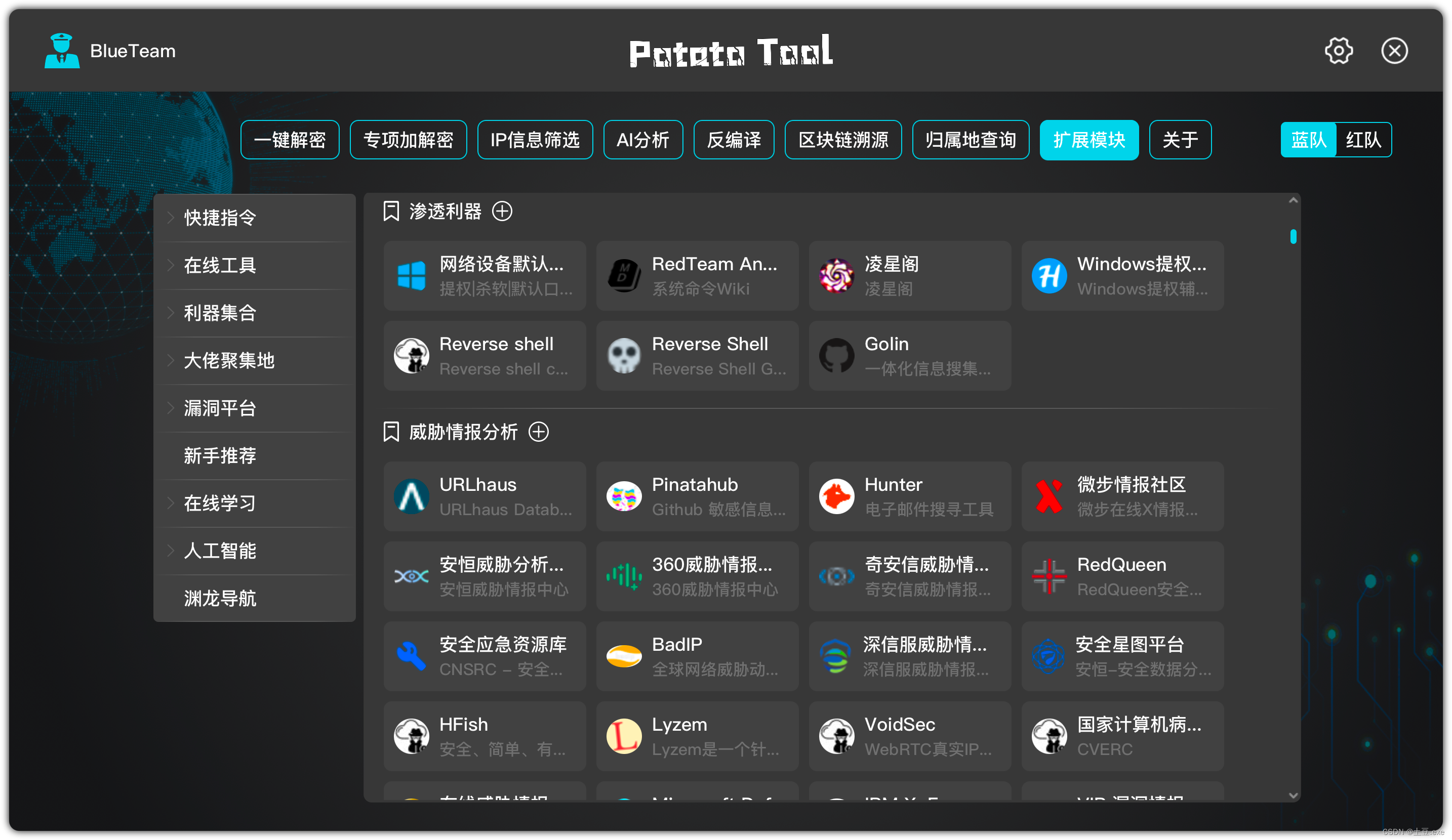Viewport: 1452px width, 840px height.
Task: Click the Reverse Shell skull icon
Action: tap(623, 356)
